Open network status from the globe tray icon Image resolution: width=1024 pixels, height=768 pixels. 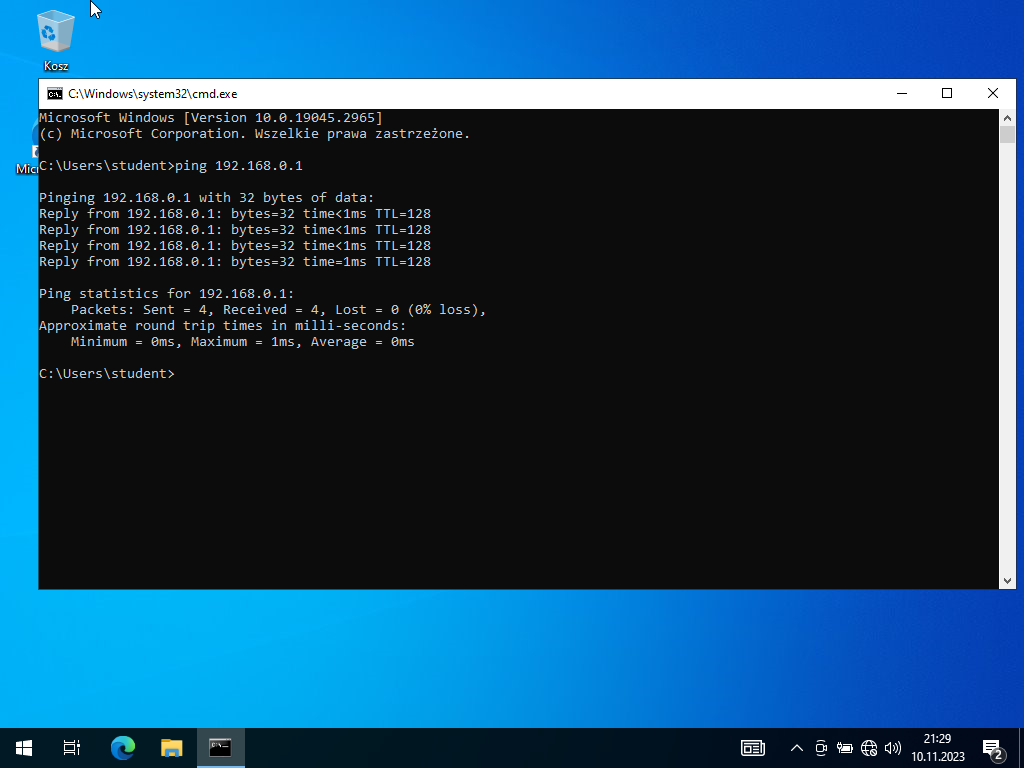coord(869,748)
